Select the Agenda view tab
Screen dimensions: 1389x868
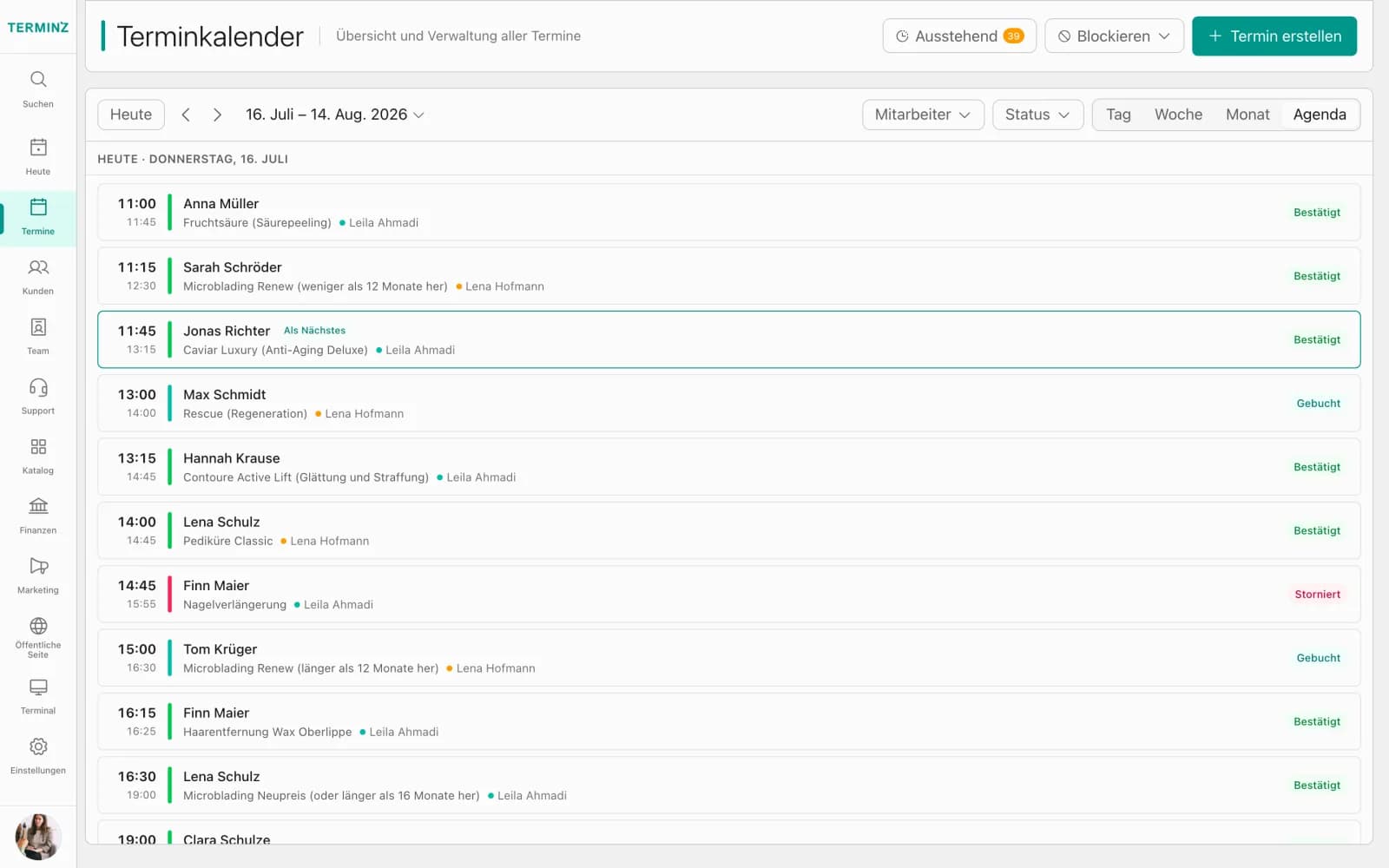[1320, 115]
